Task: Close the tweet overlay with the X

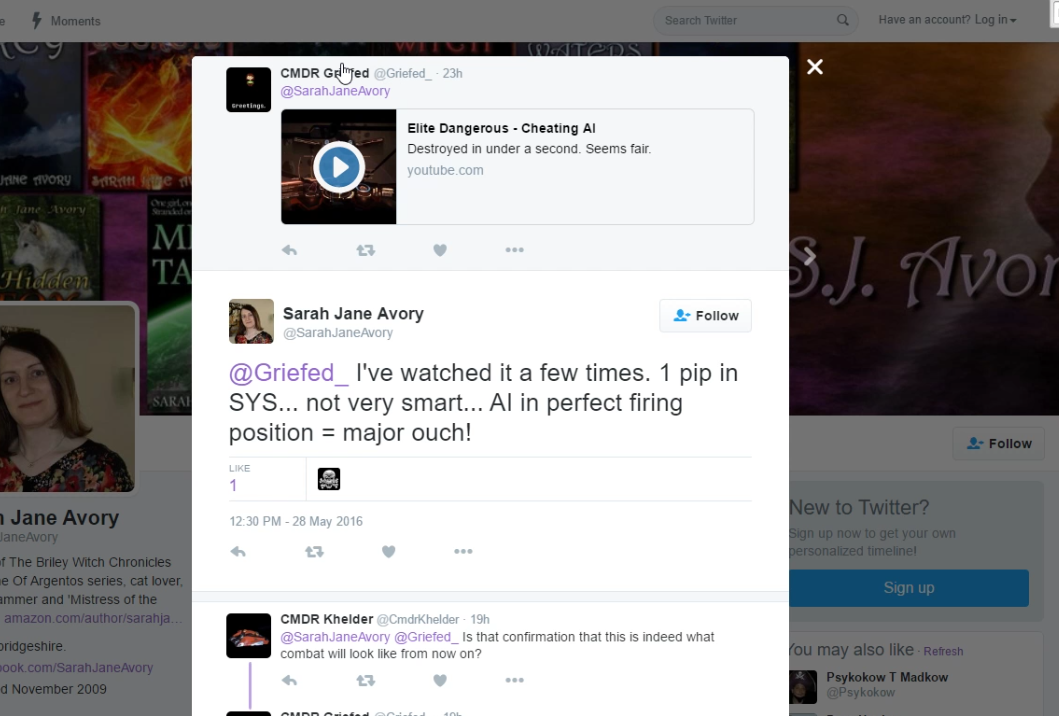Action: pos(815,67)
